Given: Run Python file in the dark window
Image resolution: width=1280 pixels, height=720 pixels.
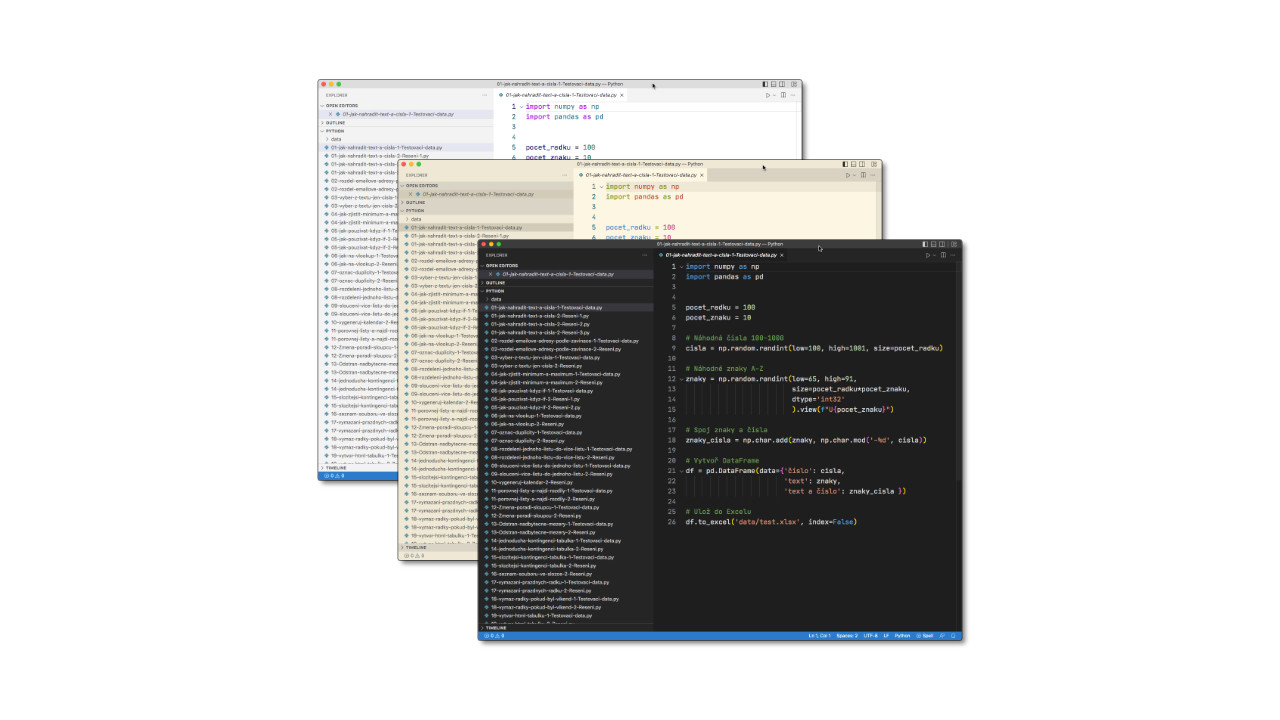Looking at the screenshot, I should click(927, 255).
